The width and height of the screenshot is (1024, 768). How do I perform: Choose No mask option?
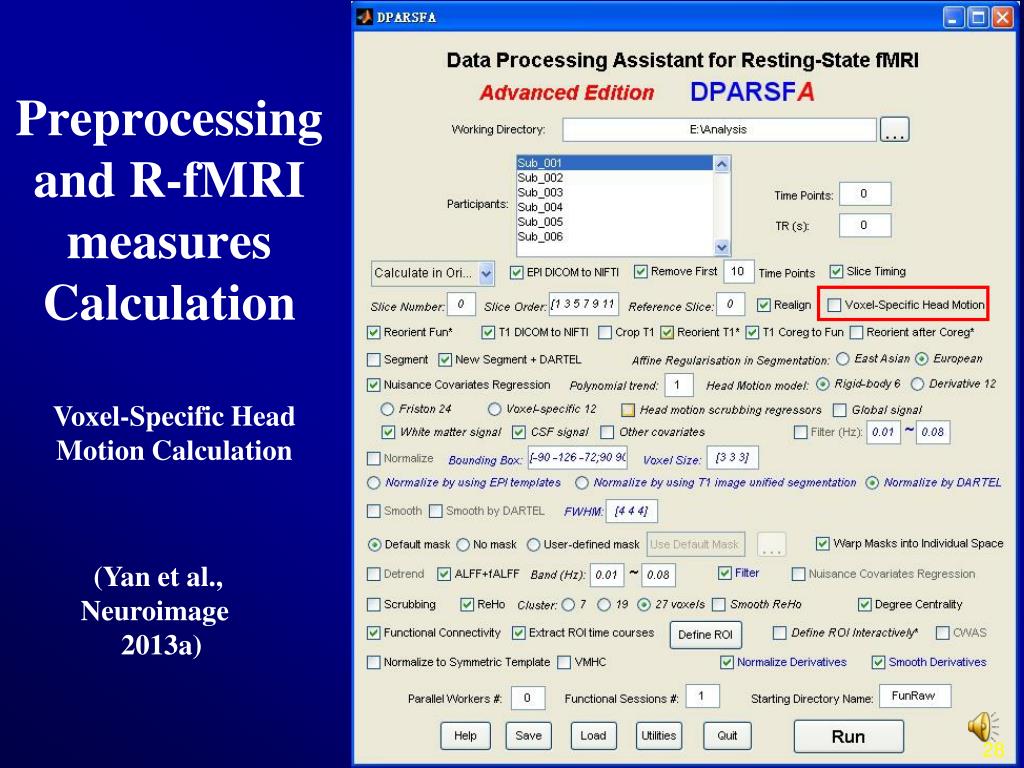click(x=463, y=545)
